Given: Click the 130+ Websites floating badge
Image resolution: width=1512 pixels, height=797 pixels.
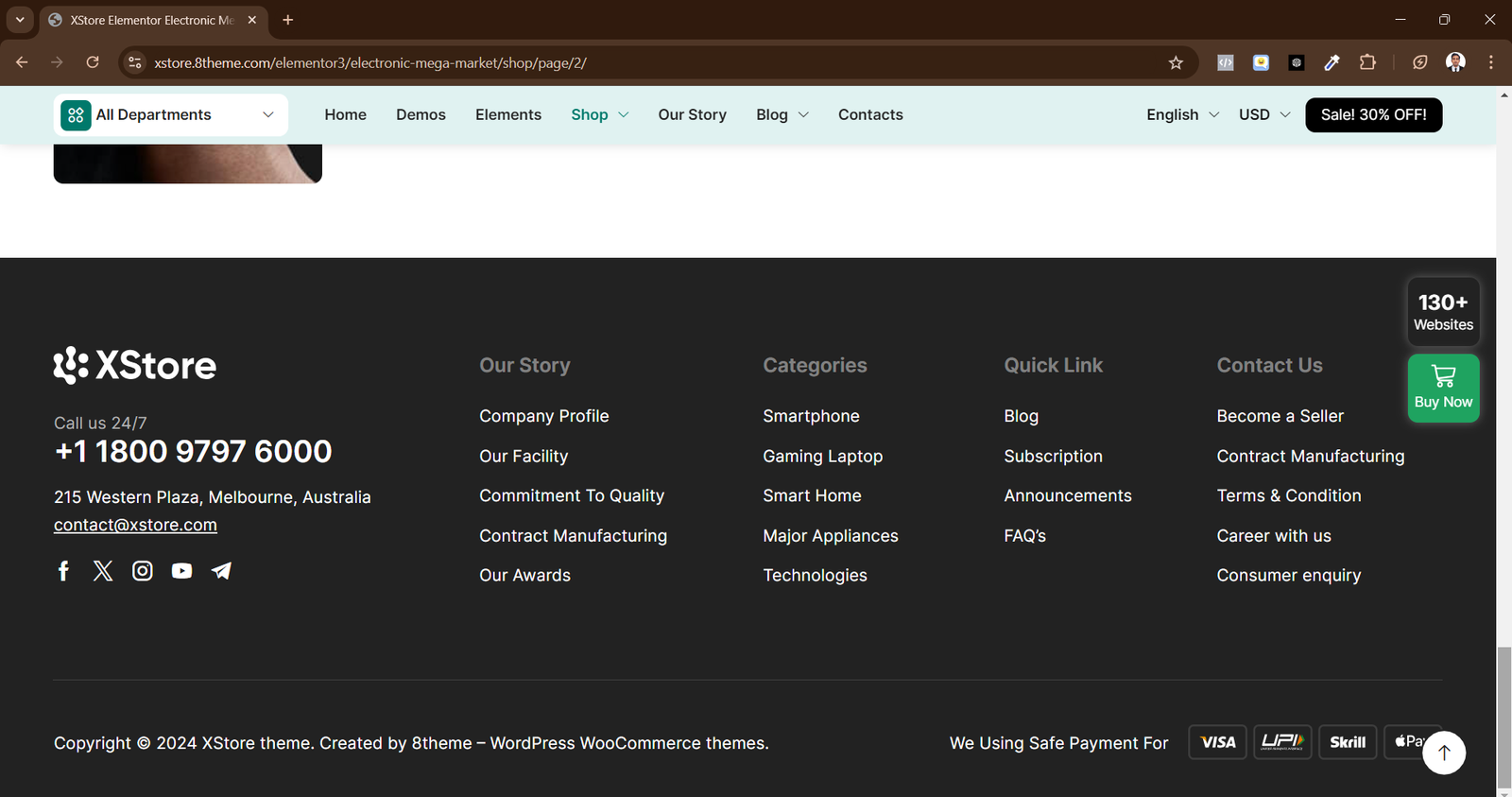Looking at the screenshot, I should (x=1443, y=312).
